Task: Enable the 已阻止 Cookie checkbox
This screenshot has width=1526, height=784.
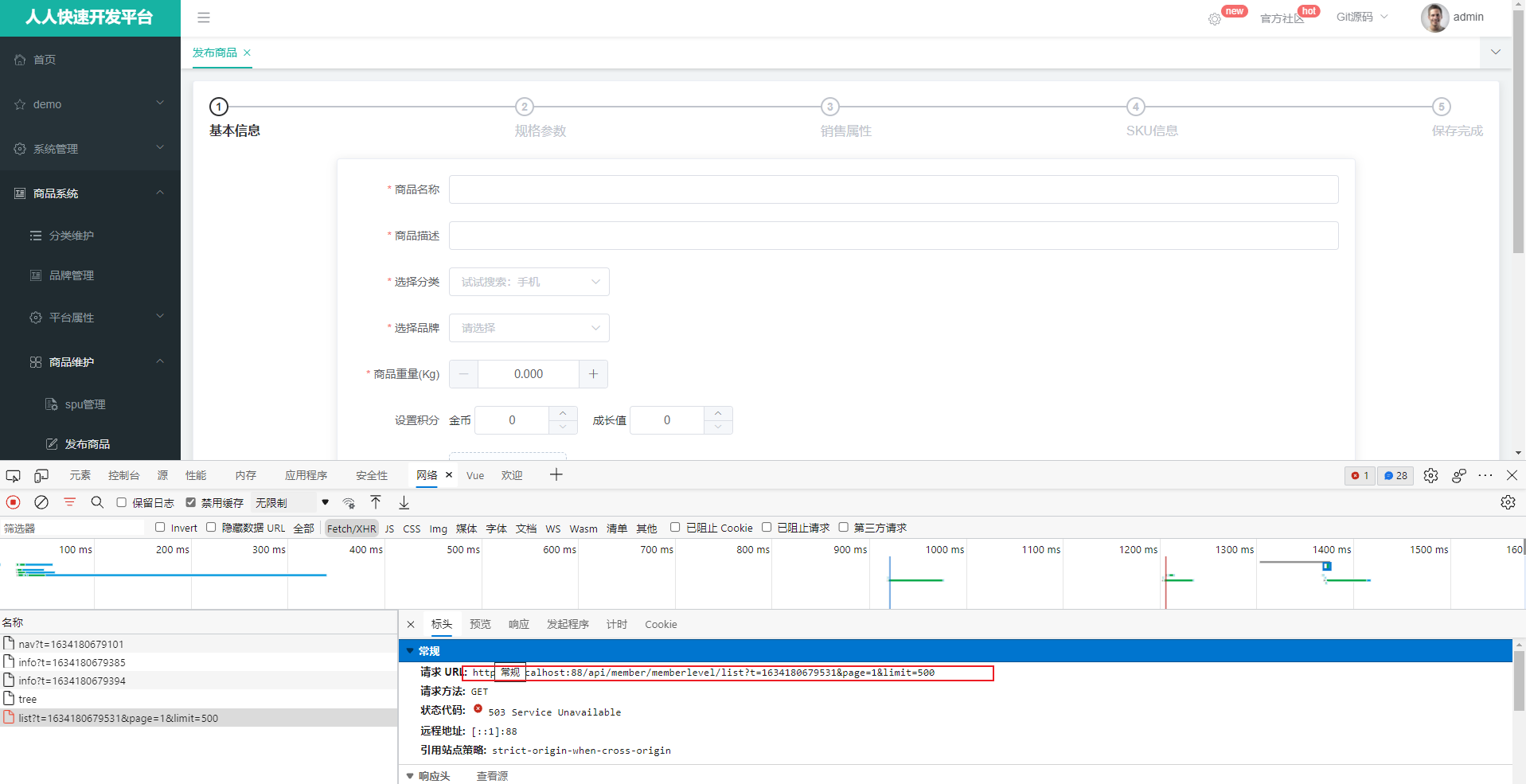Action: [675, 527]
